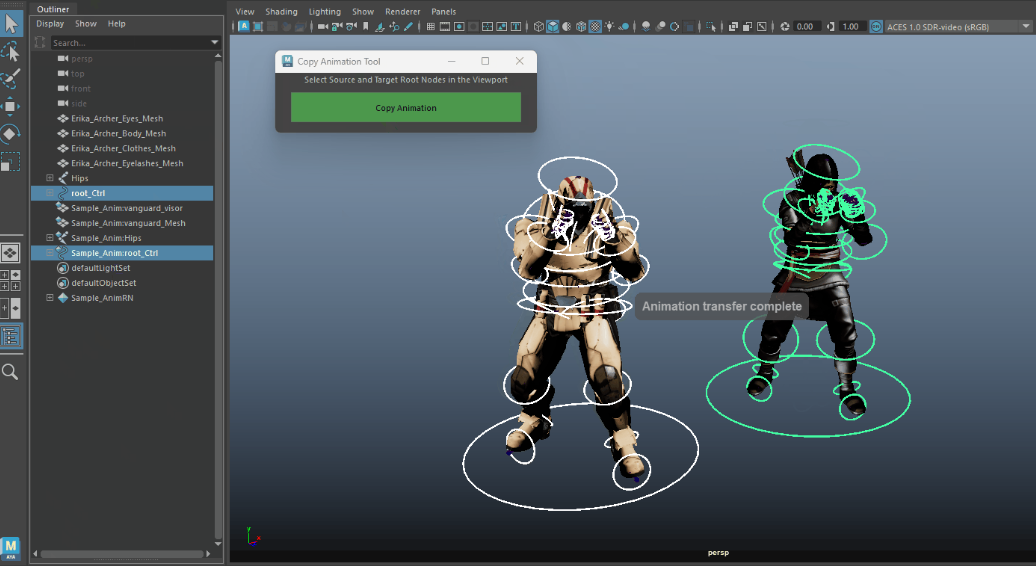The image size is (1036, 566).
Task: Toggle the view transform enable button
Action: pyautogui.click(x=875, y=26)
